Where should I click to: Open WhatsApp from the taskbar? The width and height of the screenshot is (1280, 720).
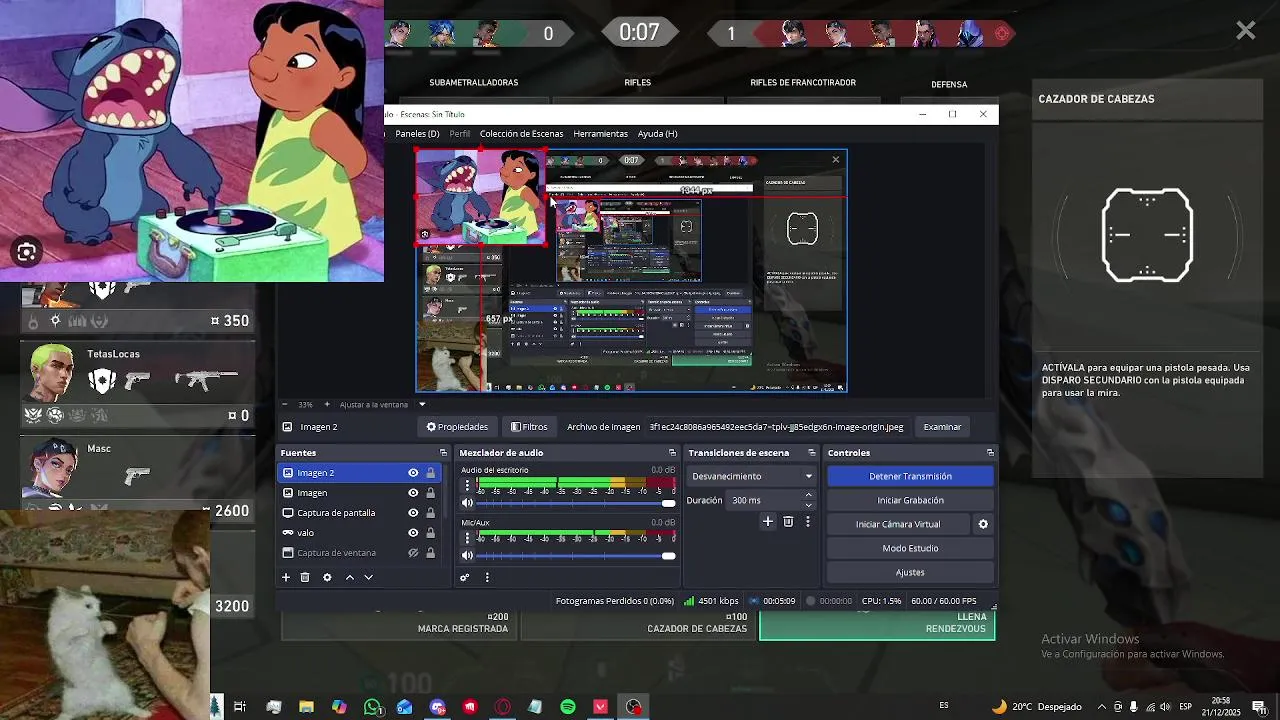pyautogui.click(x=372, y=707)
